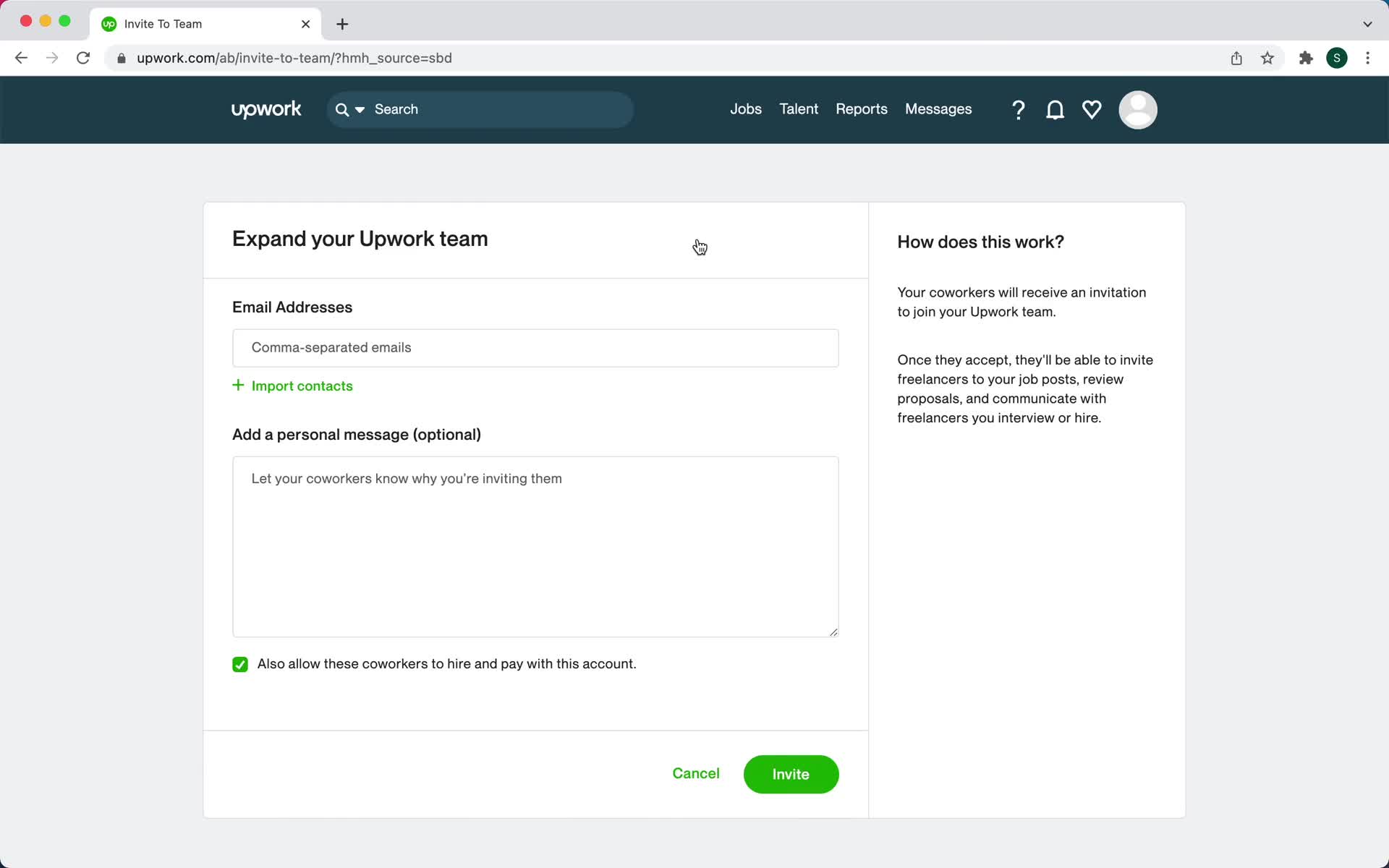This screenshot has height=868, width=1389.
Task: Click the help question mark icon
Action: pos(1018,109)
